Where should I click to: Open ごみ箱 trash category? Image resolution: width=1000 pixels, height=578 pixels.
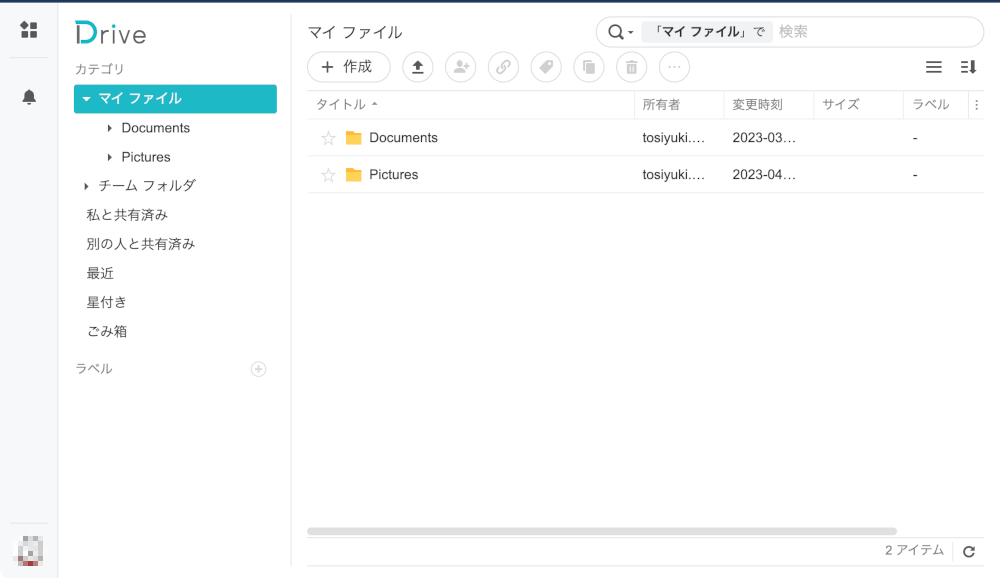tap(107, 332)
